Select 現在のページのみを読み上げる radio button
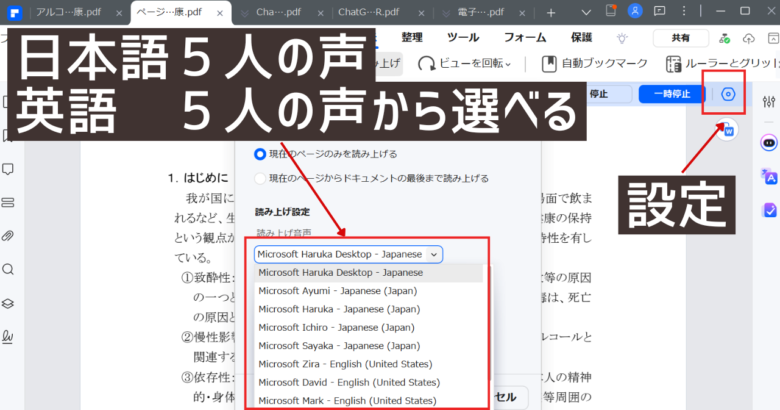780x410 pixels. [x=260, y=154]
